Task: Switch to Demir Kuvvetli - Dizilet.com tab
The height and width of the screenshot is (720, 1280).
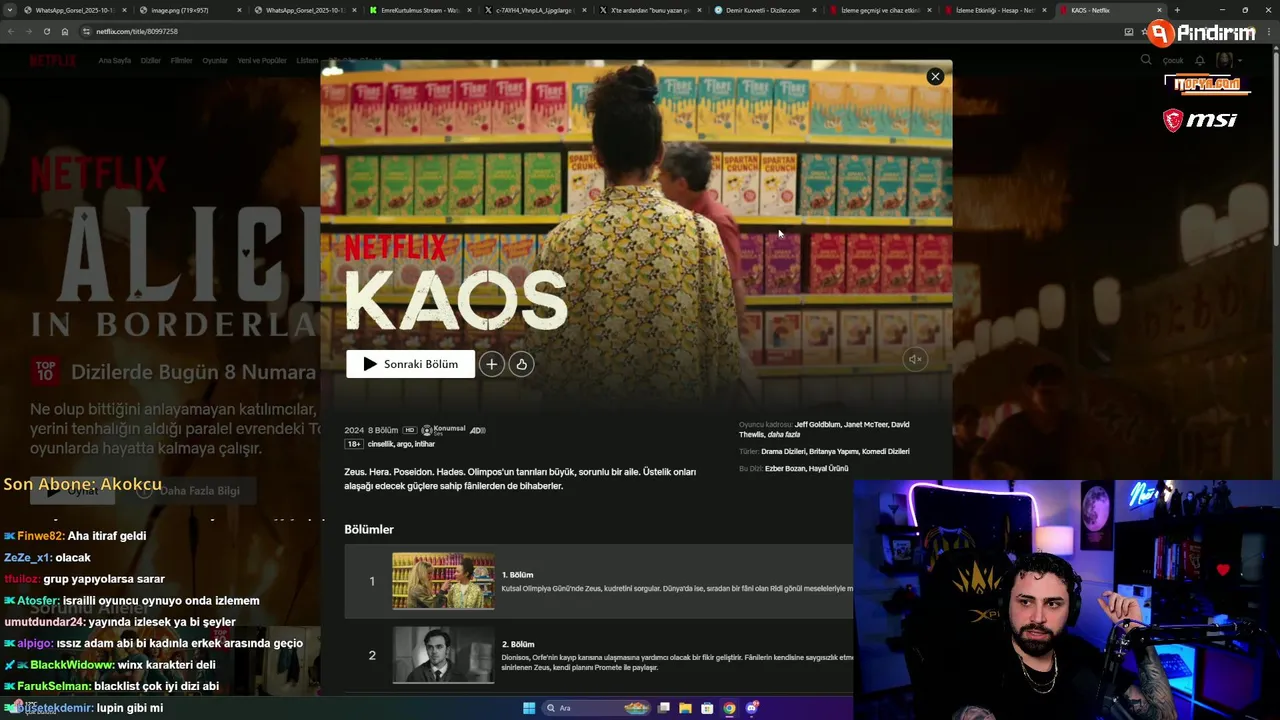Action: (763, 10)
